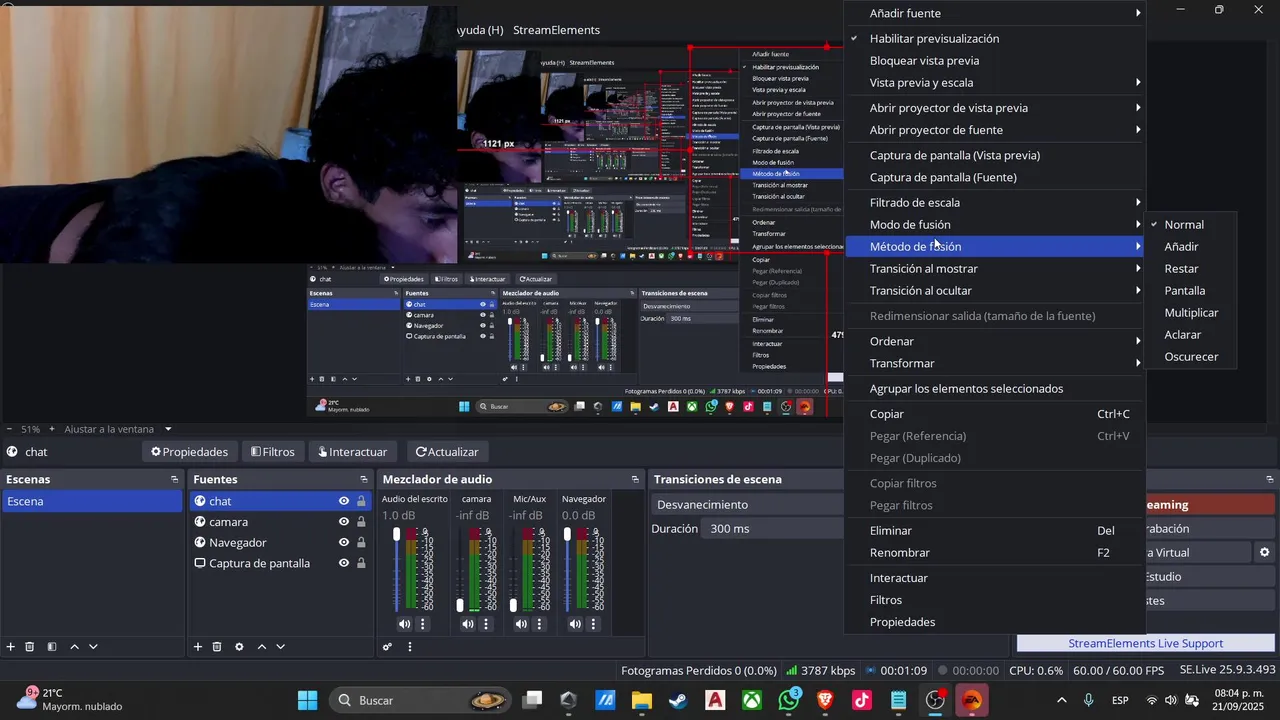Open TikTok from the taskbar
This screenshot has width=1280, height=720.
[x=862, y=700]
